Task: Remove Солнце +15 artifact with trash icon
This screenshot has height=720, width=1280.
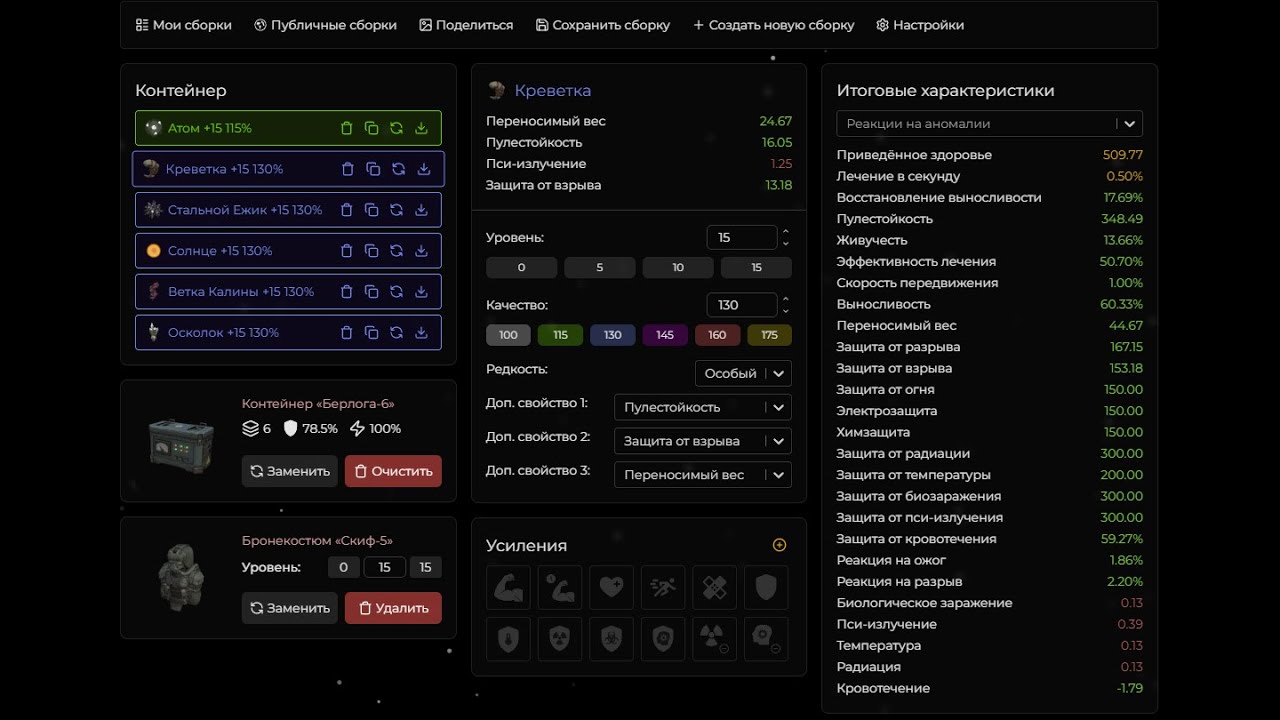Action: [x=347, y=251]
